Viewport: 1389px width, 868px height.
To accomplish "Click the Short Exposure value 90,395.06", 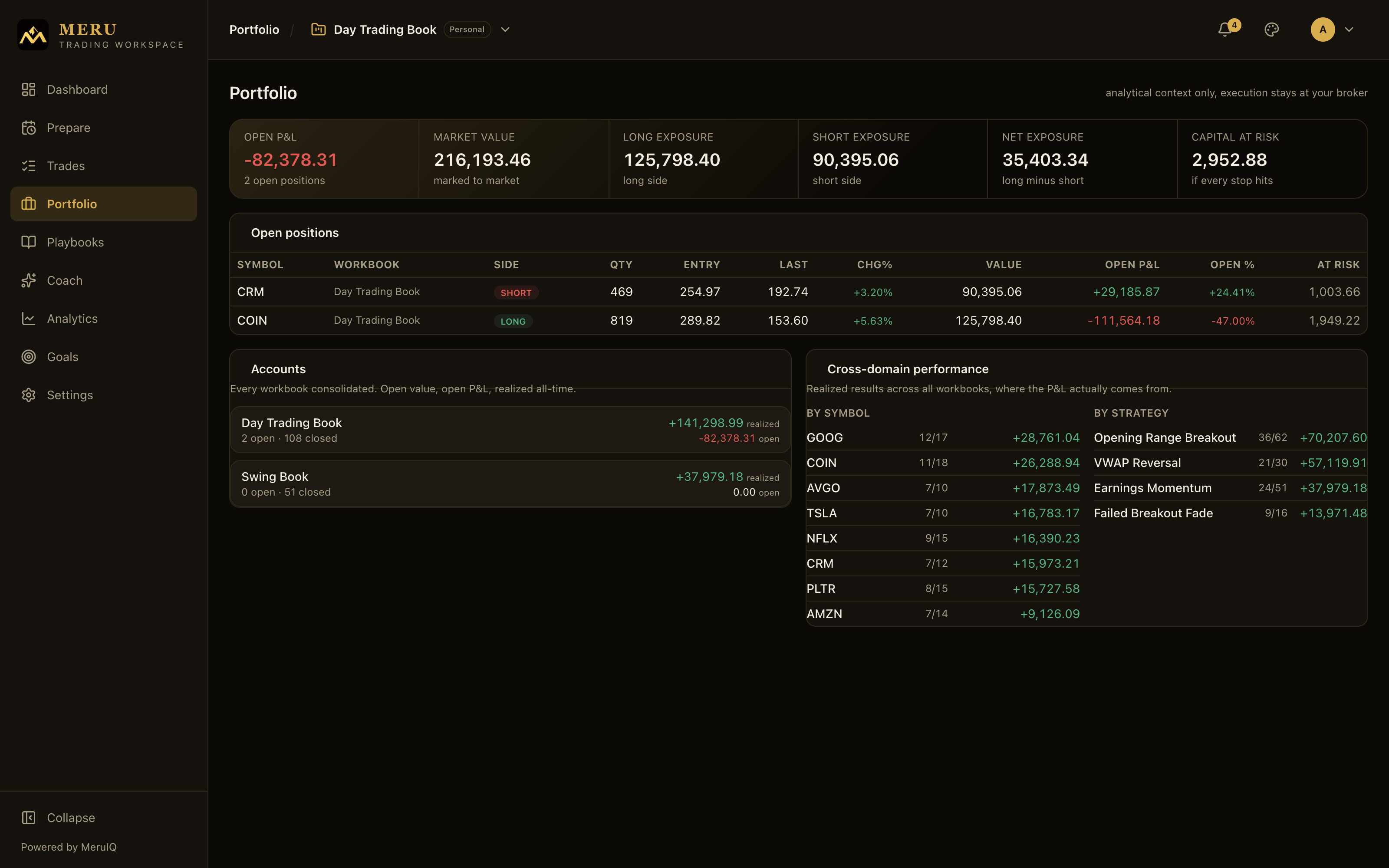I will click(856, 160).
